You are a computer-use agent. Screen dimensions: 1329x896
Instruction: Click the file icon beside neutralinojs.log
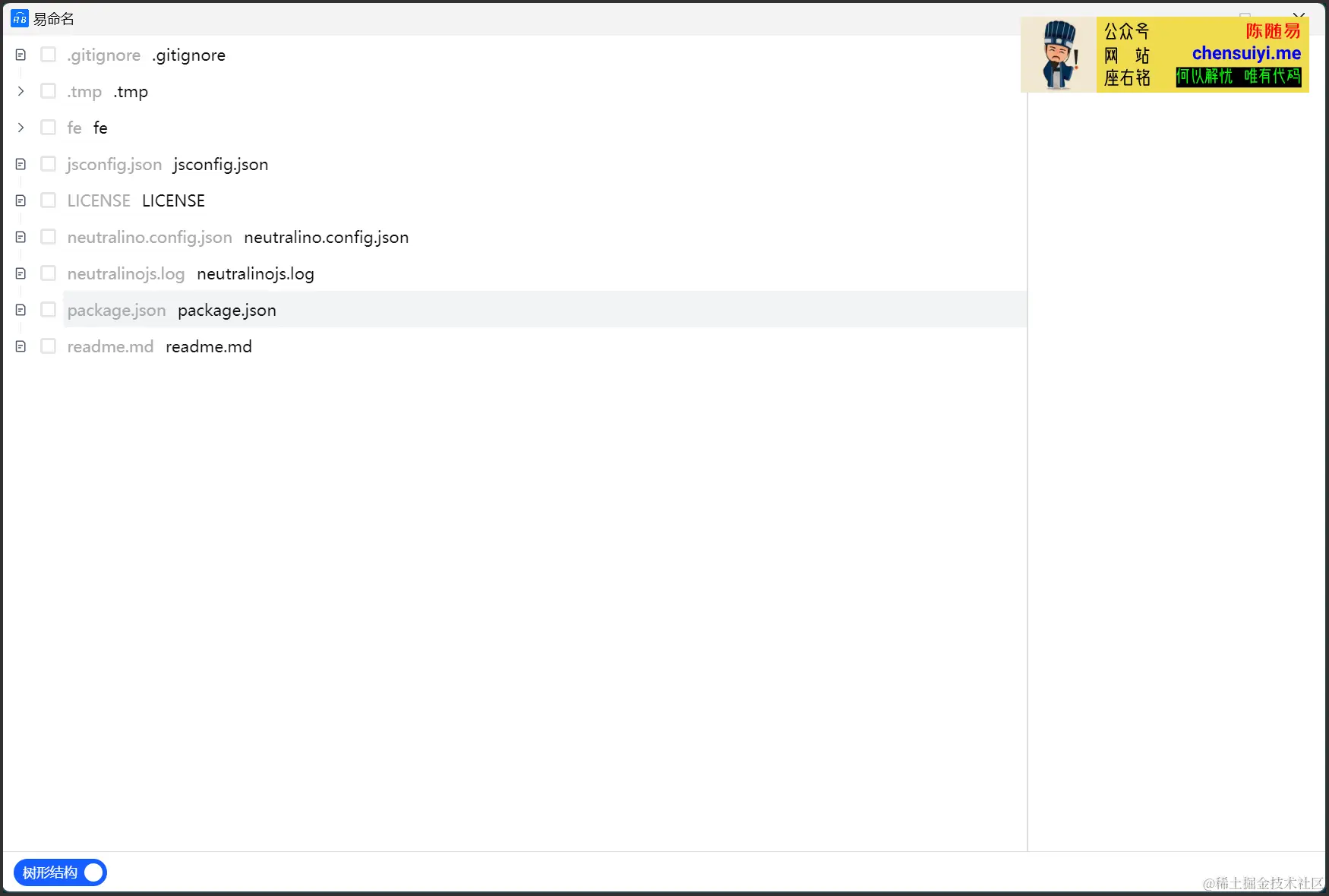point(21,274)
